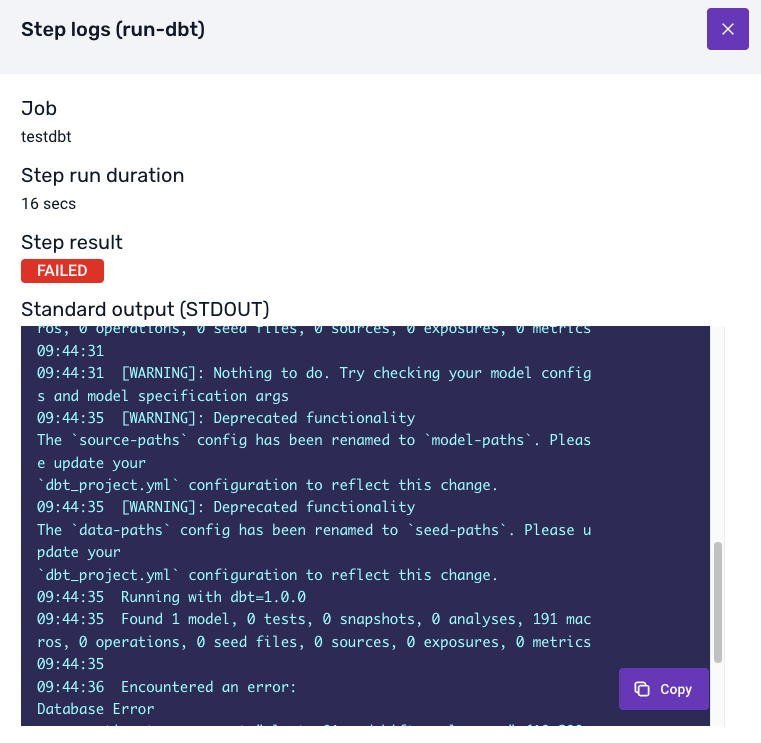Click the red FAILED status badge
The width and height of the screenshot is (761, 743).
point(62,270)
